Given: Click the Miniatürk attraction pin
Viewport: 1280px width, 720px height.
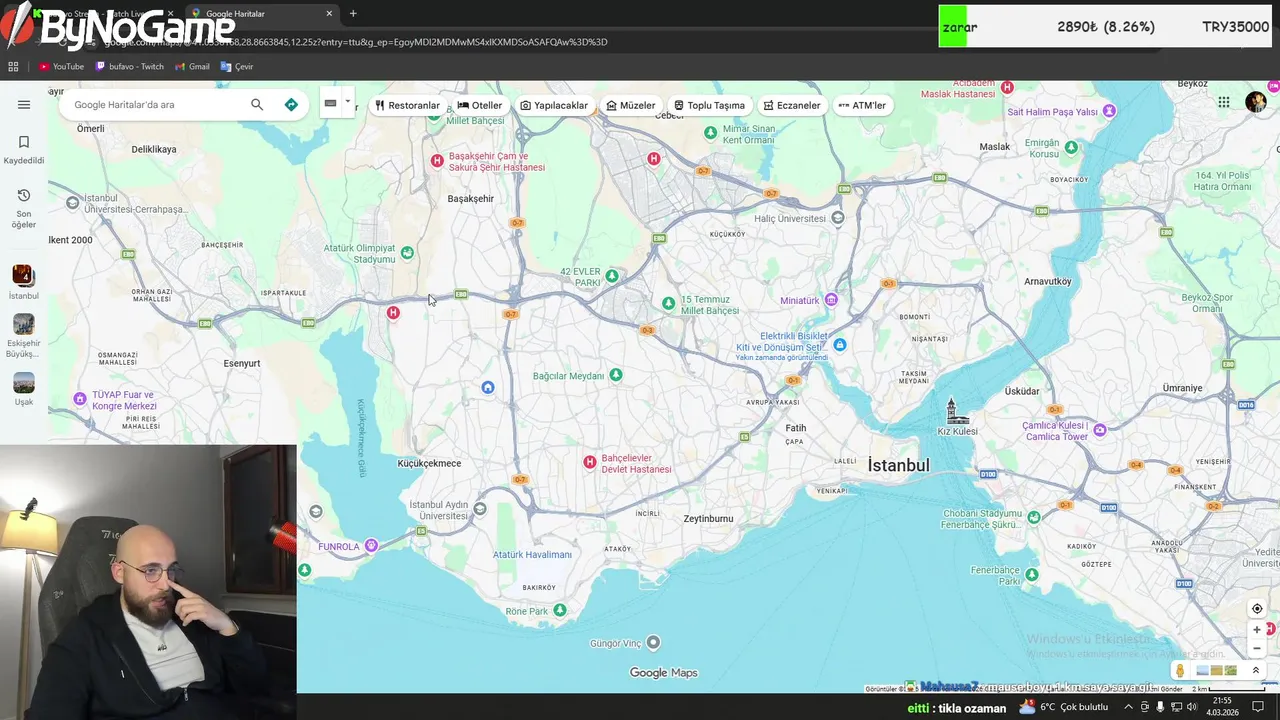Looking at the screenshot, I should (831, 300).
